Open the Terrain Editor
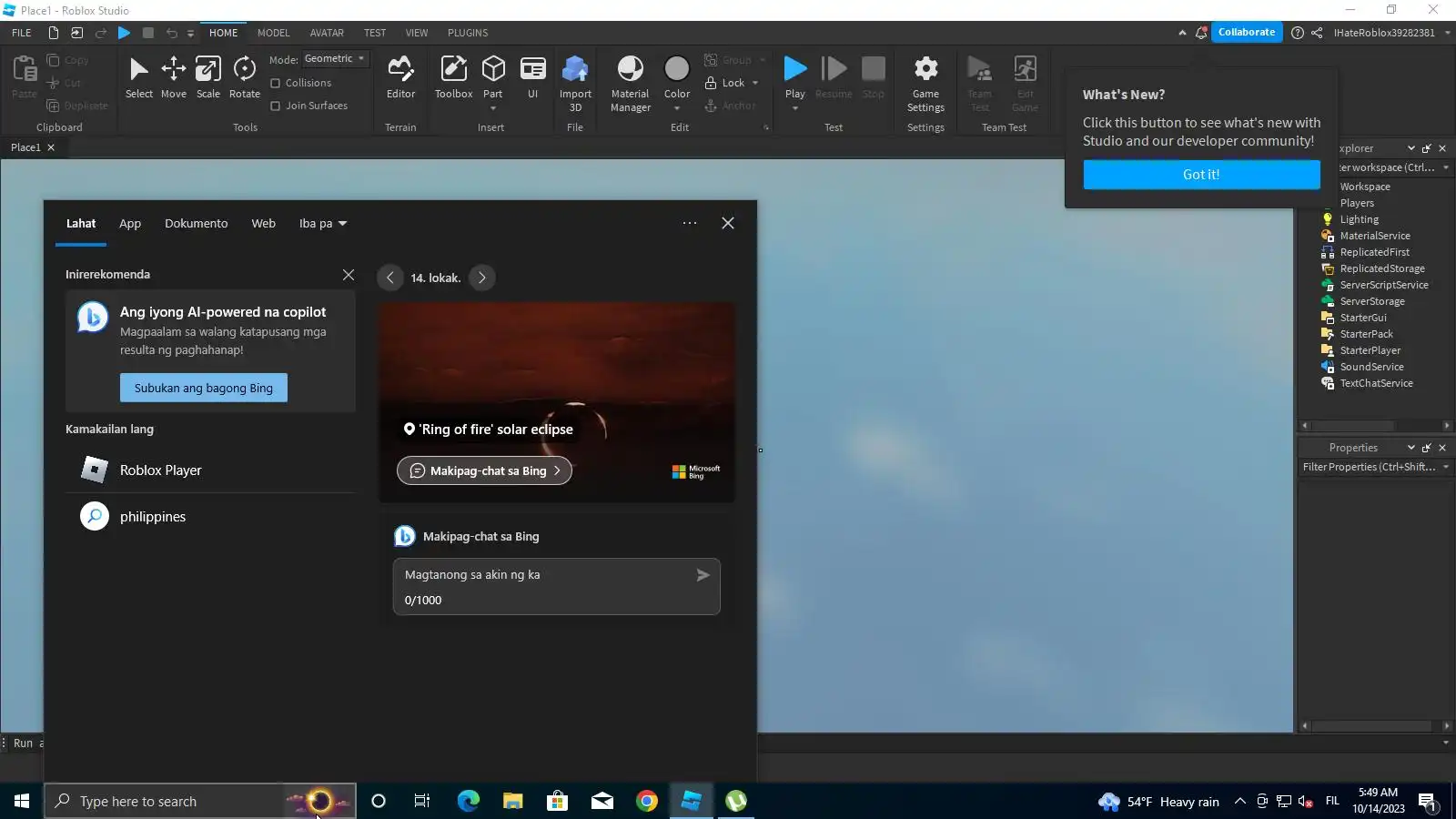Screen dimensions: 1456x819 coord(400,77)
